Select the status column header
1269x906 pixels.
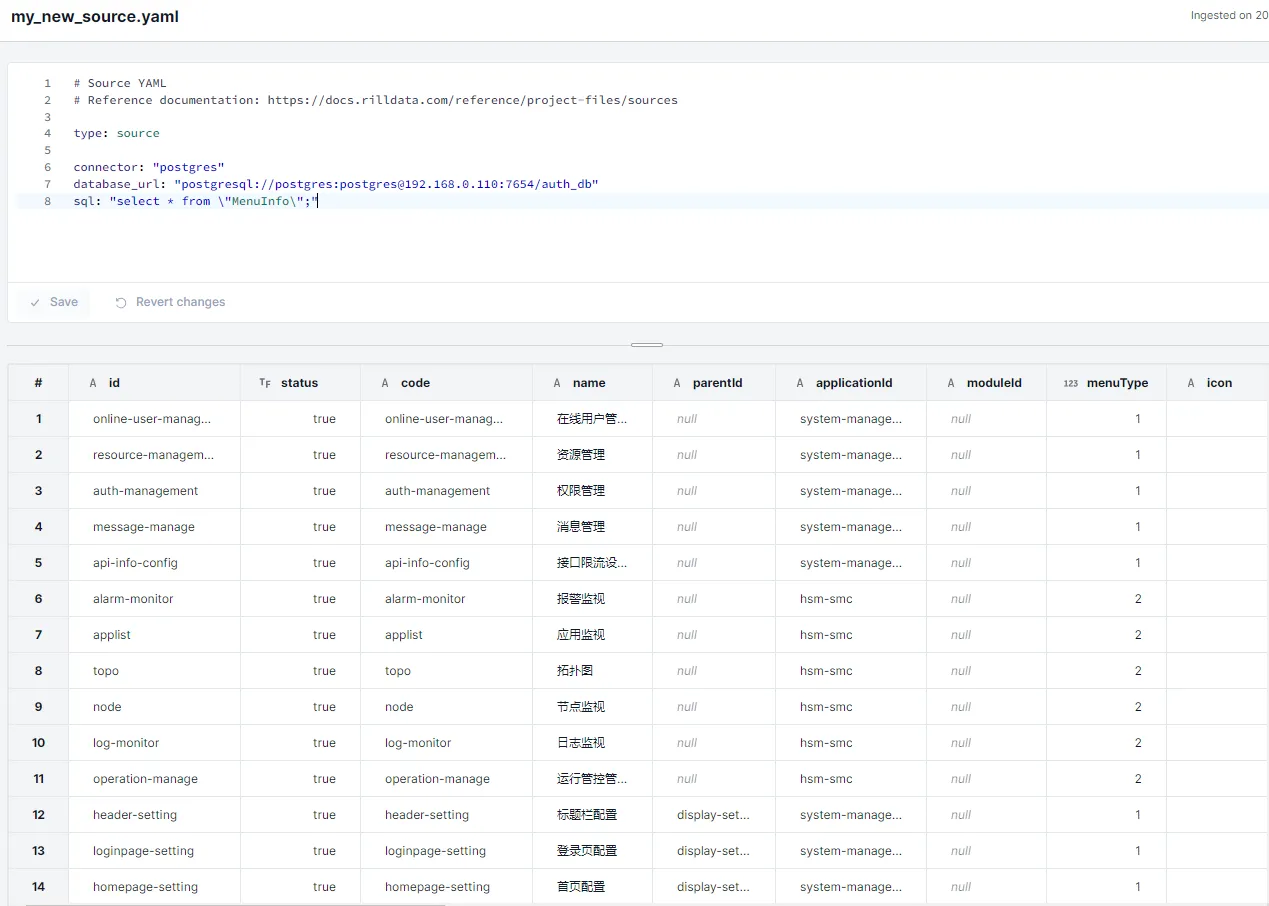pyautogui.click(x=300, y=383)
